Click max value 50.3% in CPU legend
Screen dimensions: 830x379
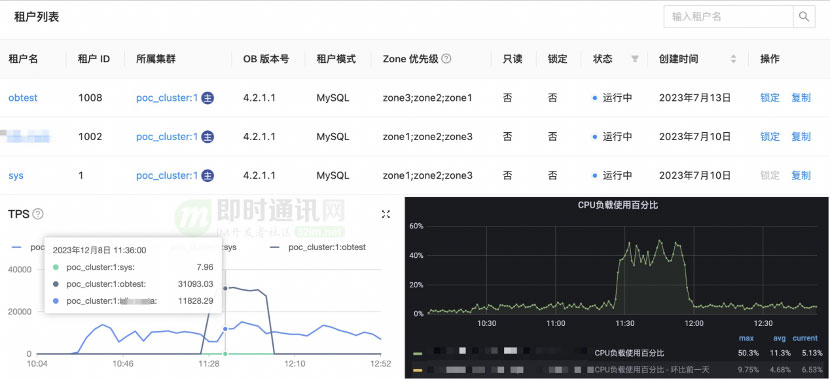tap(748, 353)
